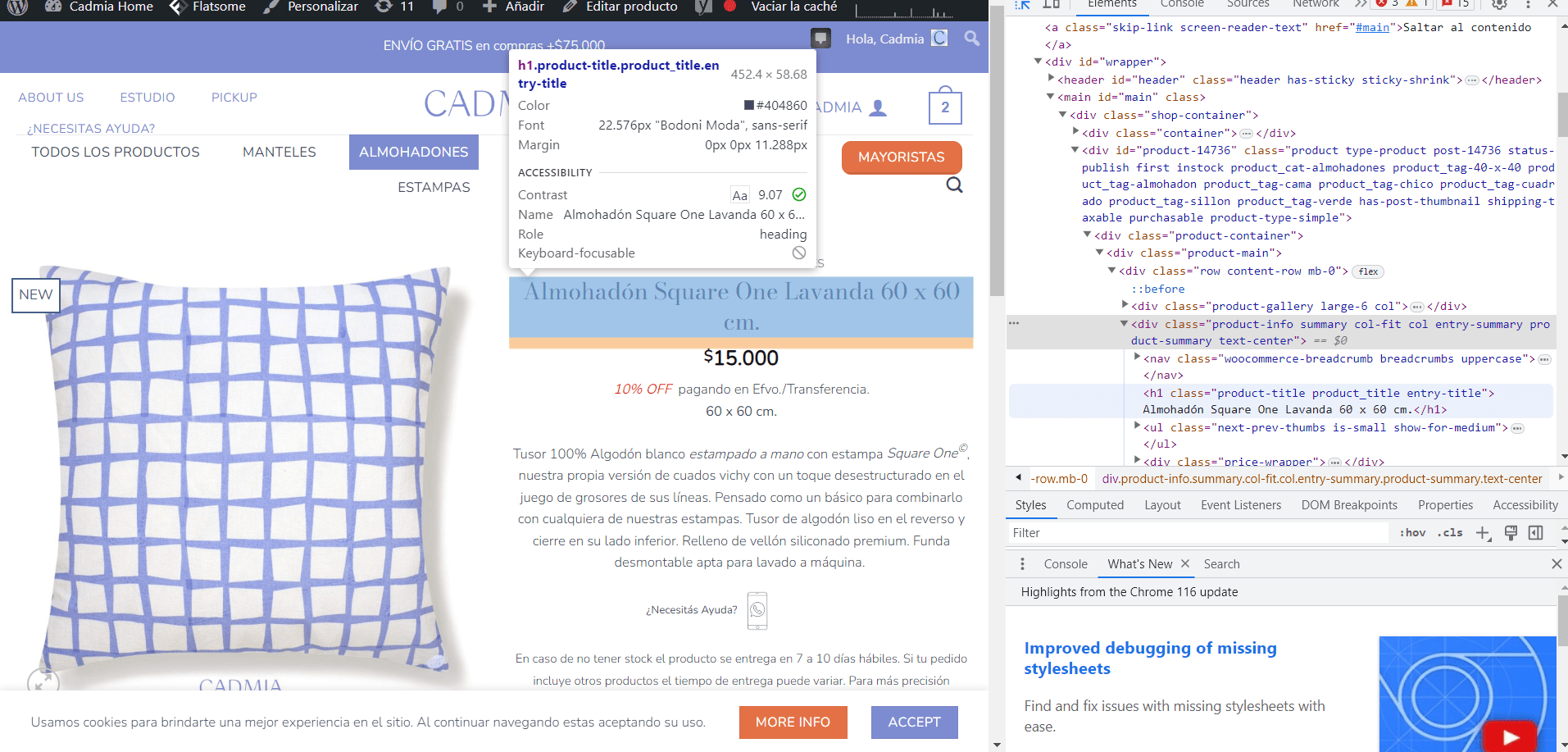The width and height of the screenshot is (1568, 752).
Task: Open TODOS LOS PRODUCTOS category
Action: (x=116, y=152)
